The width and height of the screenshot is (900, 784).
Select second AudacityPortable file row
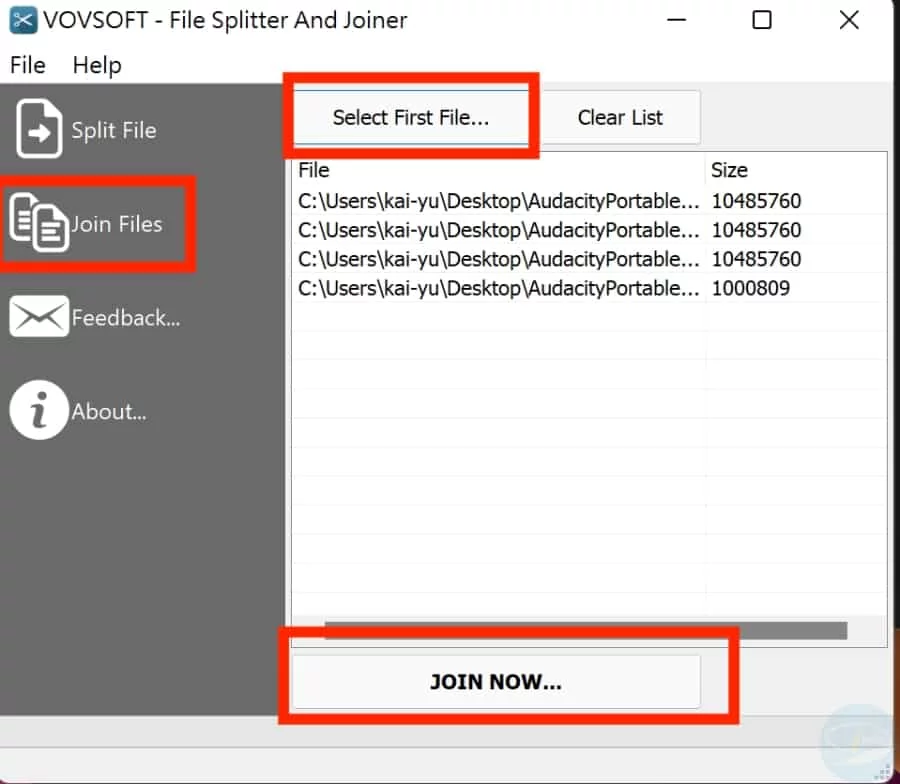[x=589, y=230]
